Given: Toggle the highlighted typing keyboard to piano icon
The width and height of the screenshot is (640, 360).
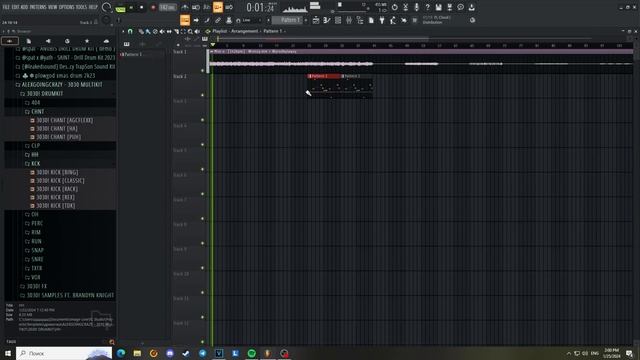Looking at the screenshot, I should coord(185,20).
